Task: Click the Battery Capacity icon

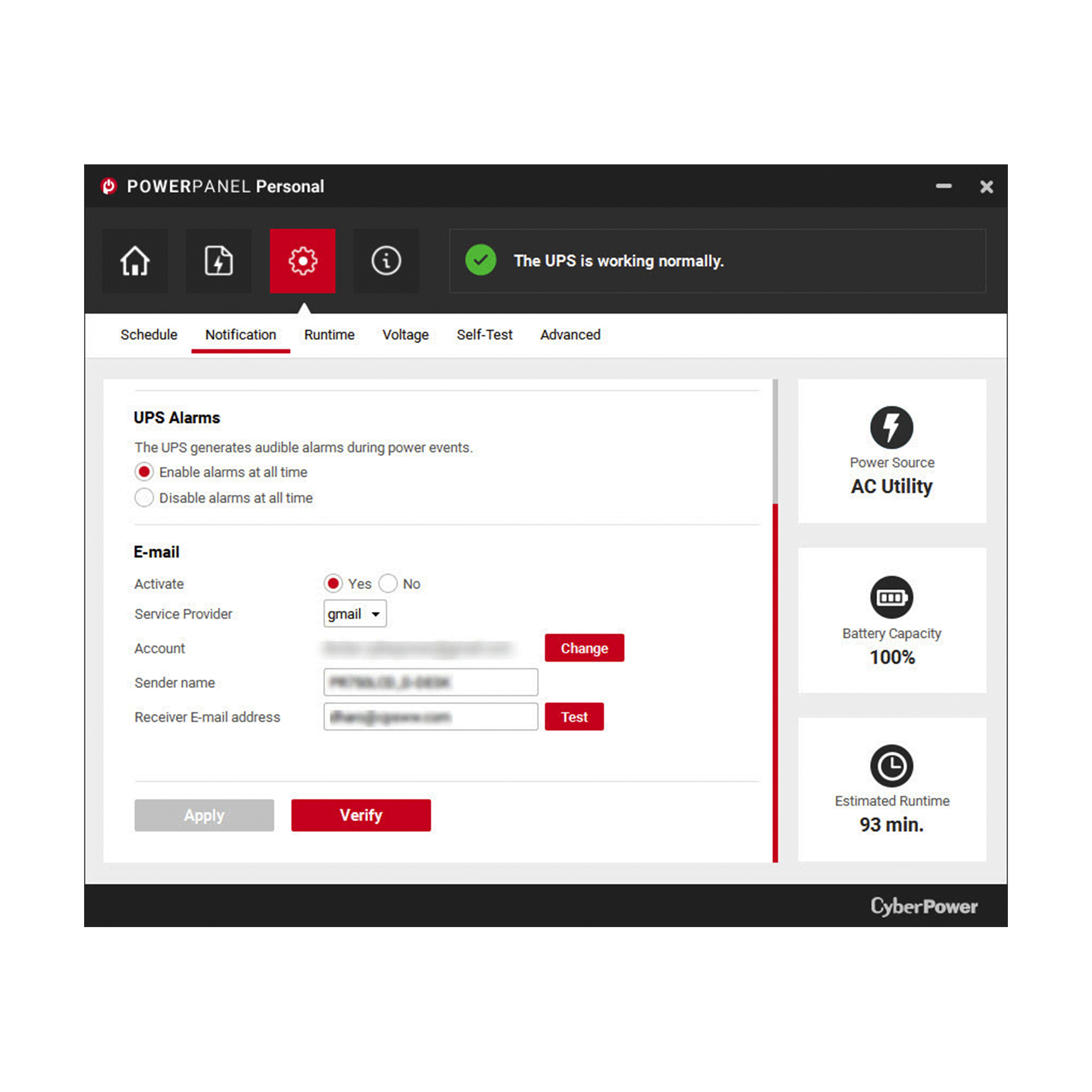Action: point(892,597)
